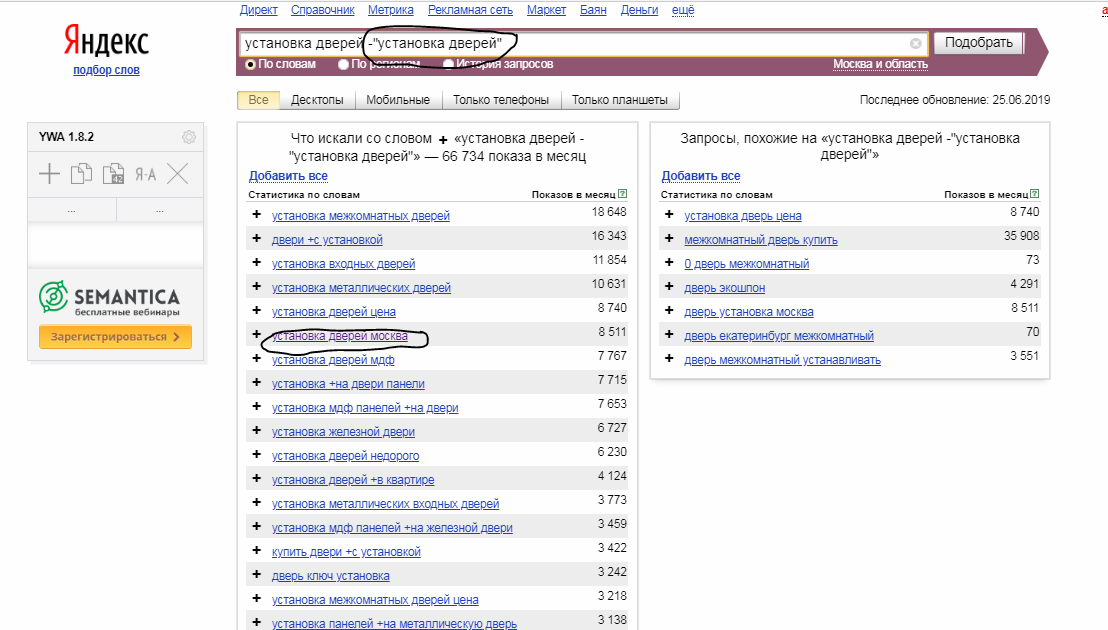Click the YWA add plus icon
Image resolution: width=1108 pixels, height=630 pixels.
click(x=49, y=174)
